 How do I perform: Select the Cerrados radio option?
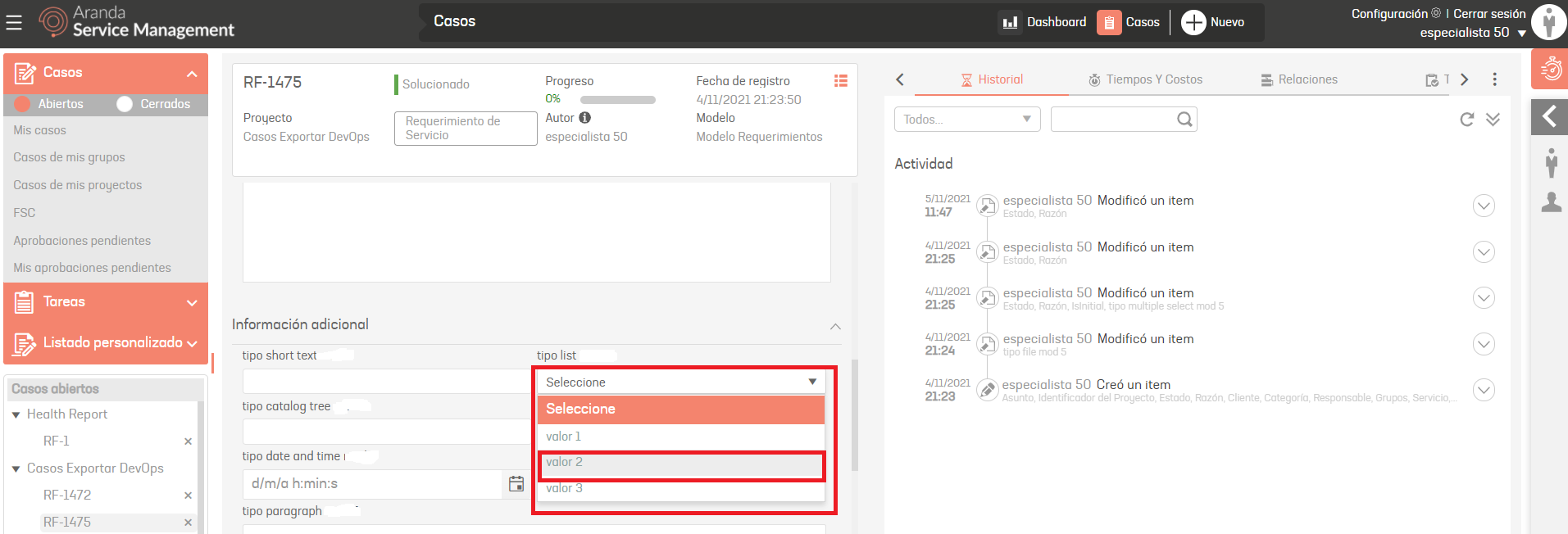pos(125,104)
